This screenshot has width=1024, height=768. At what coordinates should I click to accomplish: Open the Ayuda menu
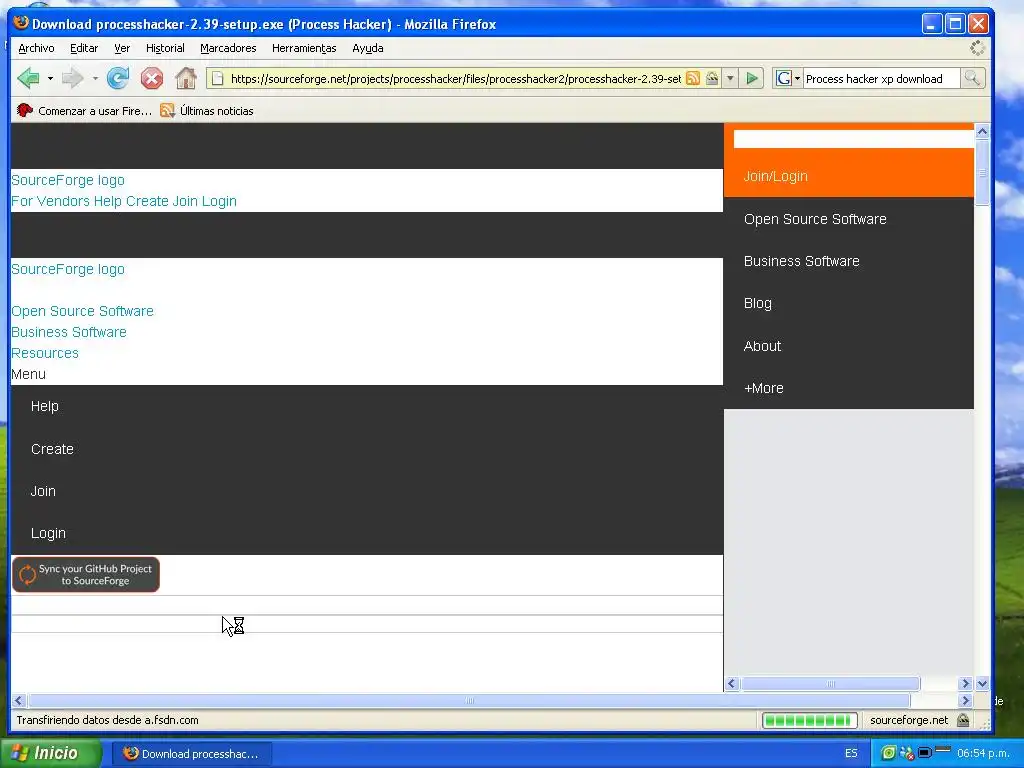click(x=368, y=48)
